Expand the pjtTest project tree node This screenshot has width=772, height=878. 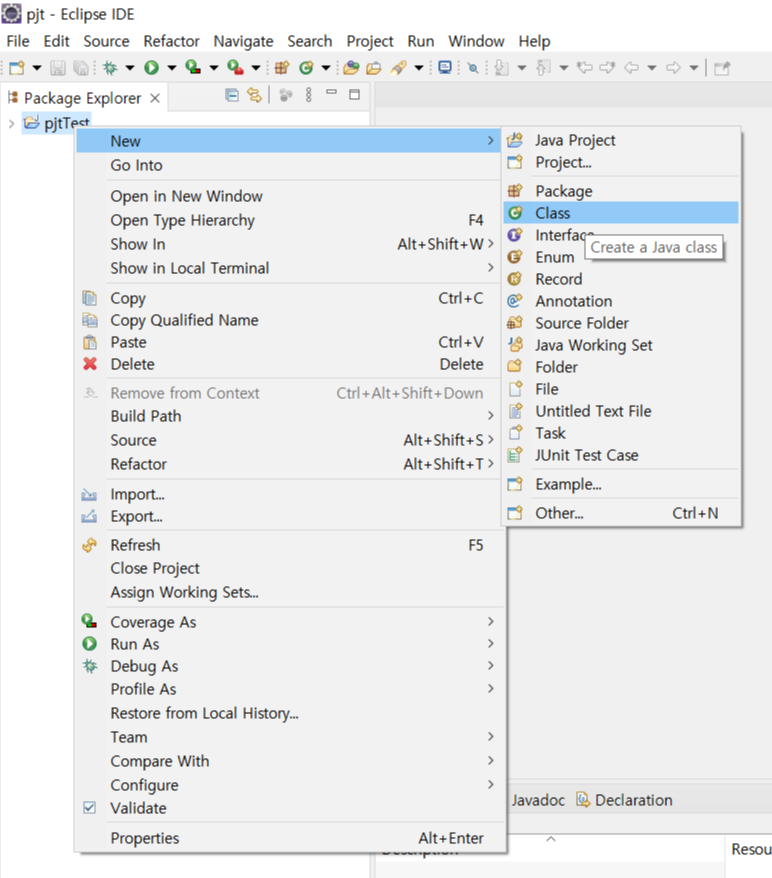[x=11, y=123]
